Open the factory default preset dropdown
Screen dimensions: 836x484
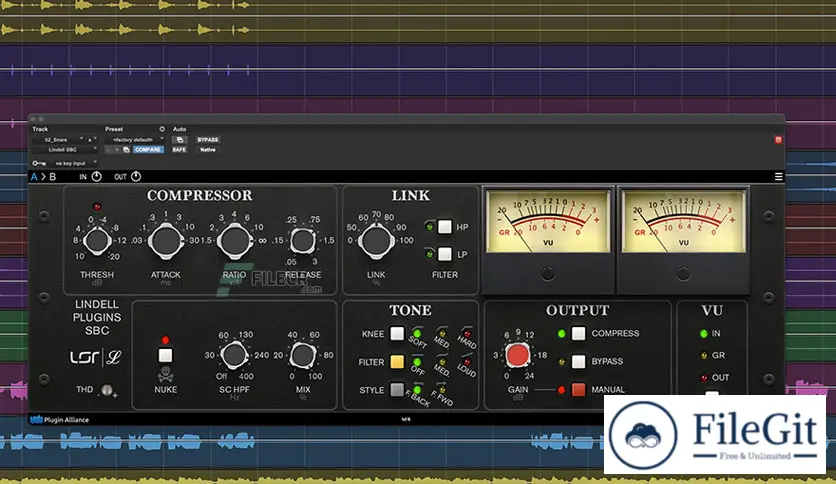tap(135, 140)
